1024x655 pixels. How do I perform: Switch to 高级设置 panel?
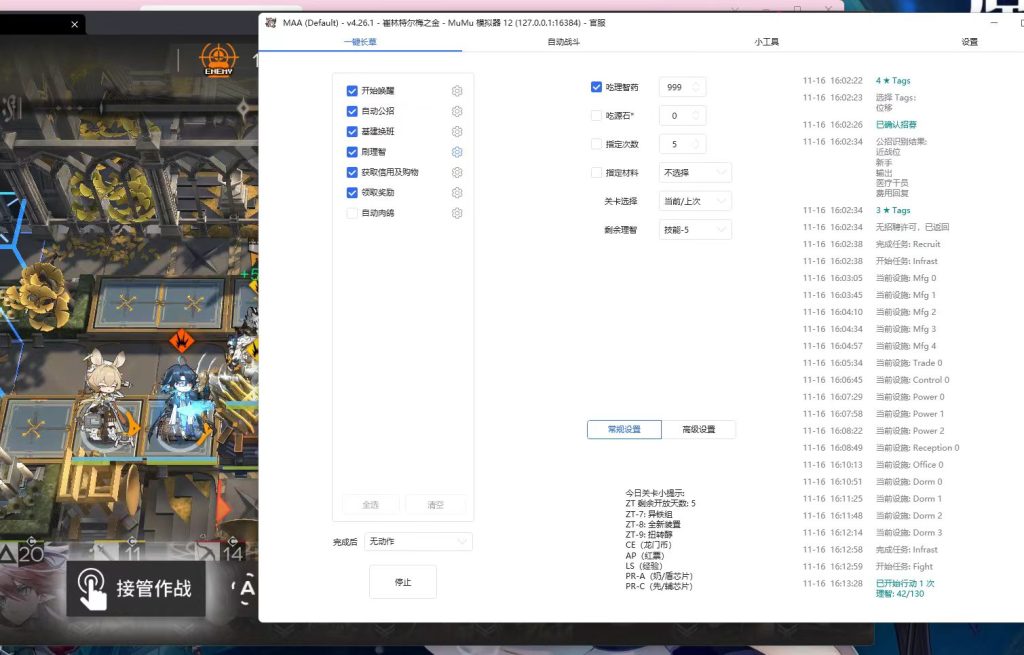(x=699, y=429)
